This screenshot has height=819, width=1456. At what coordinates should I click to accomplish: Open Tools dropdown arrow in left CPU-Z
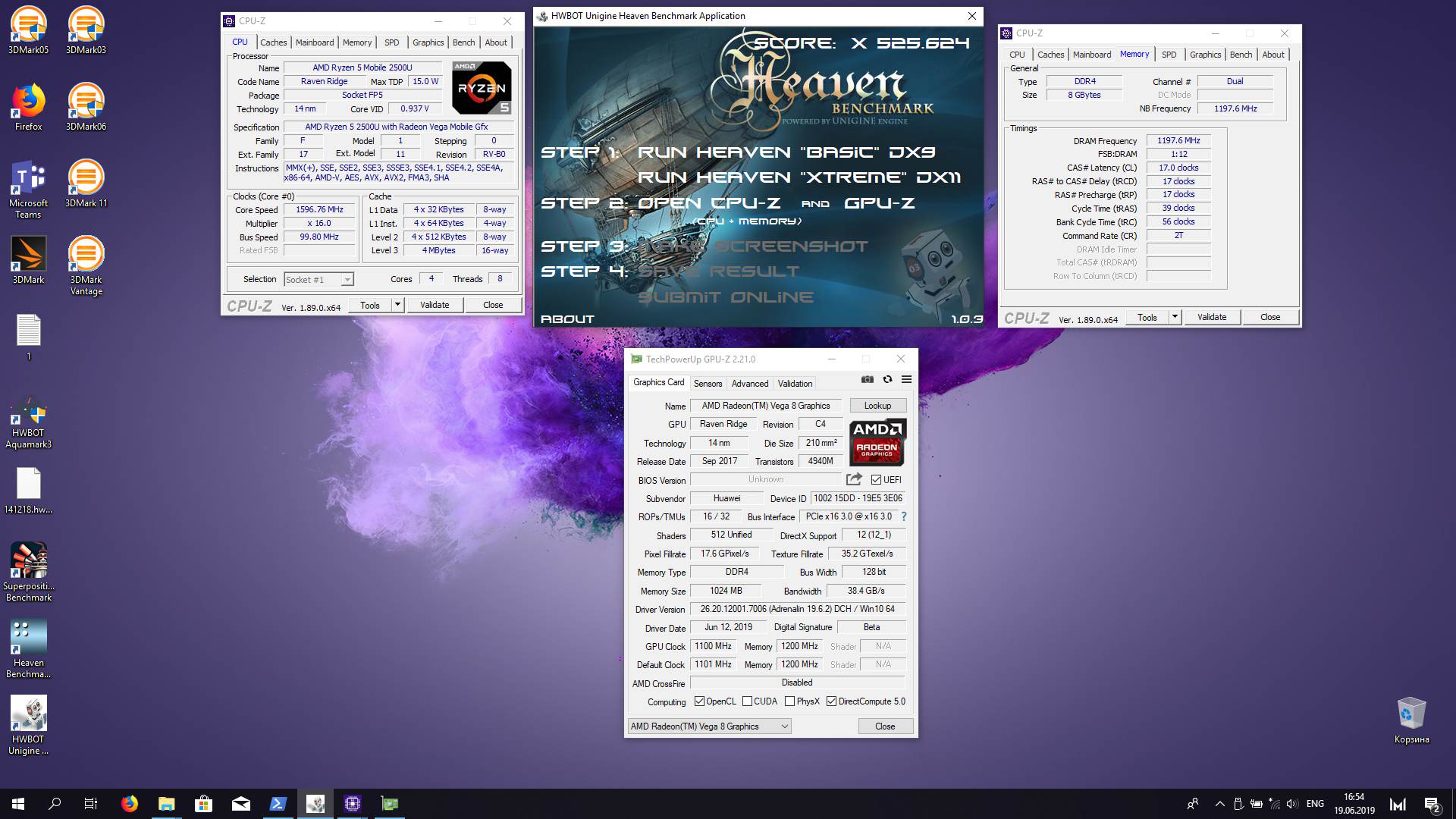[x=397, y=305]
